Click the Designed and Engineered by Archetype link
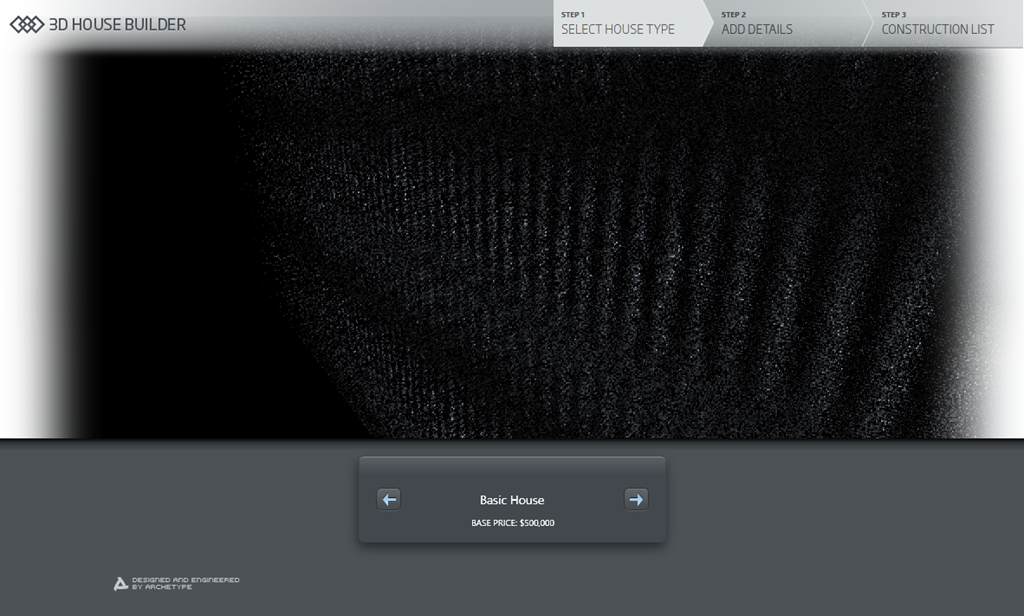 pos(185,583)
